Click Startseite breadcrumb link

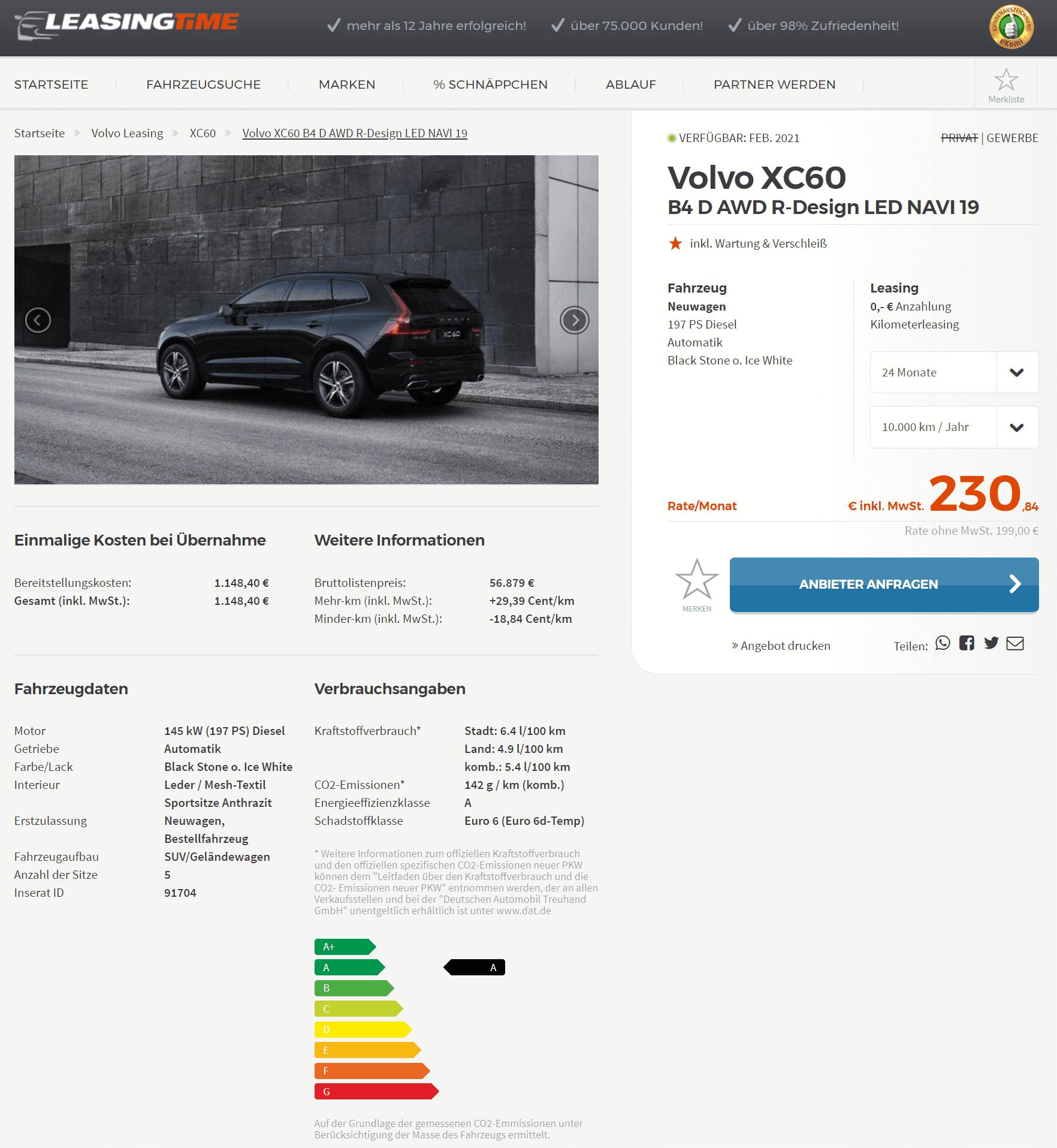[x=40, y=133]
